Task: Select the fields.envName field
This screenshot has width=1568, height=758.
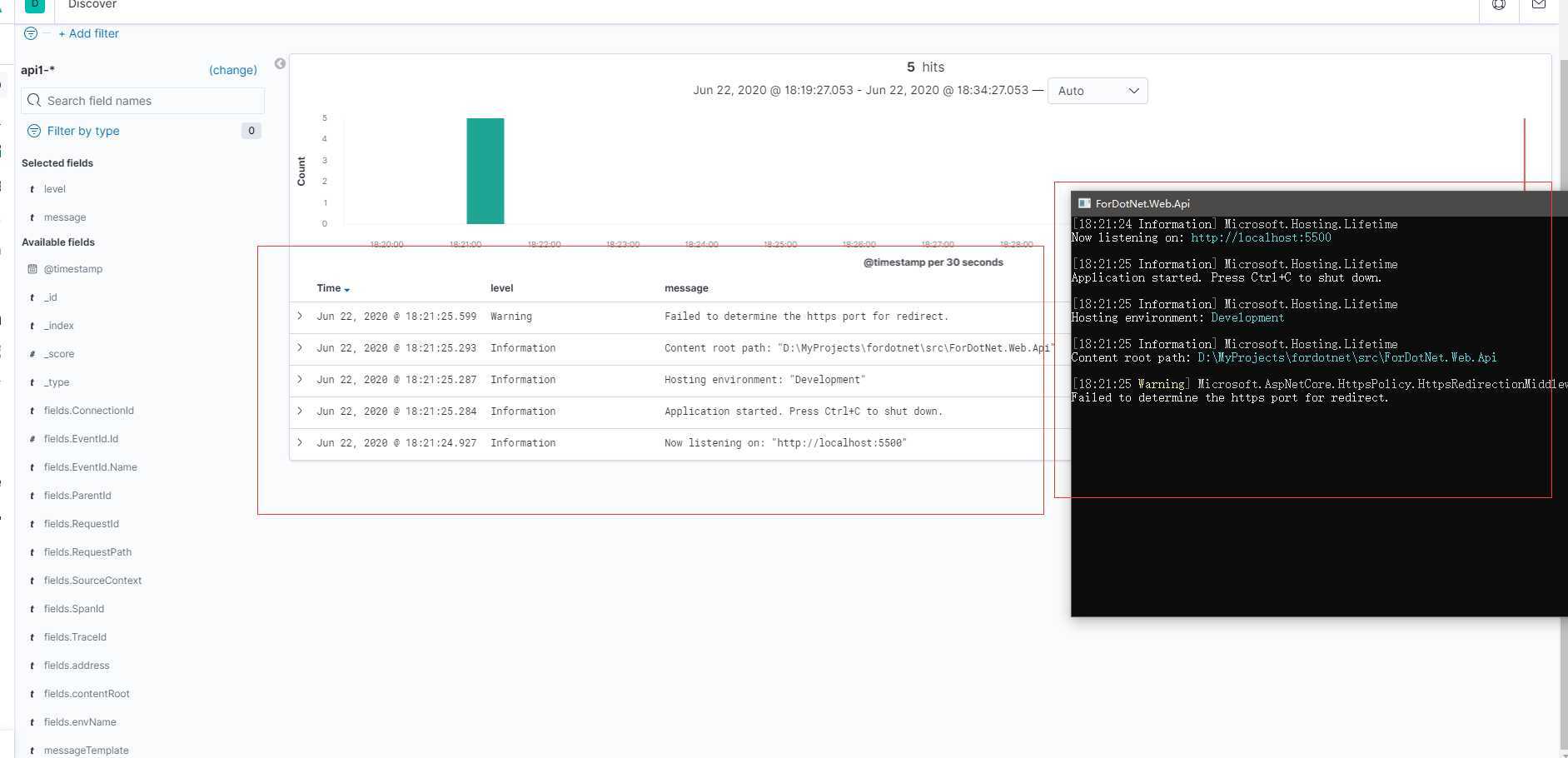Action: click(x=80, y=722)
